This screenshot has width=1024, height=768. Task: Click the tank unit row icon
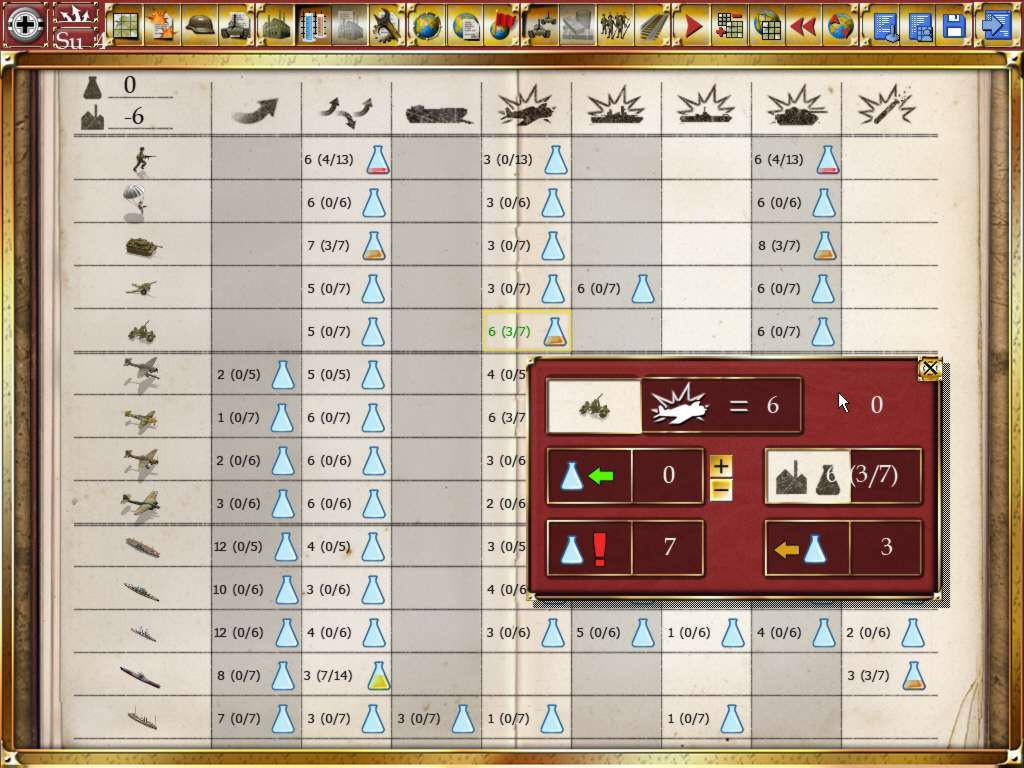143,246
